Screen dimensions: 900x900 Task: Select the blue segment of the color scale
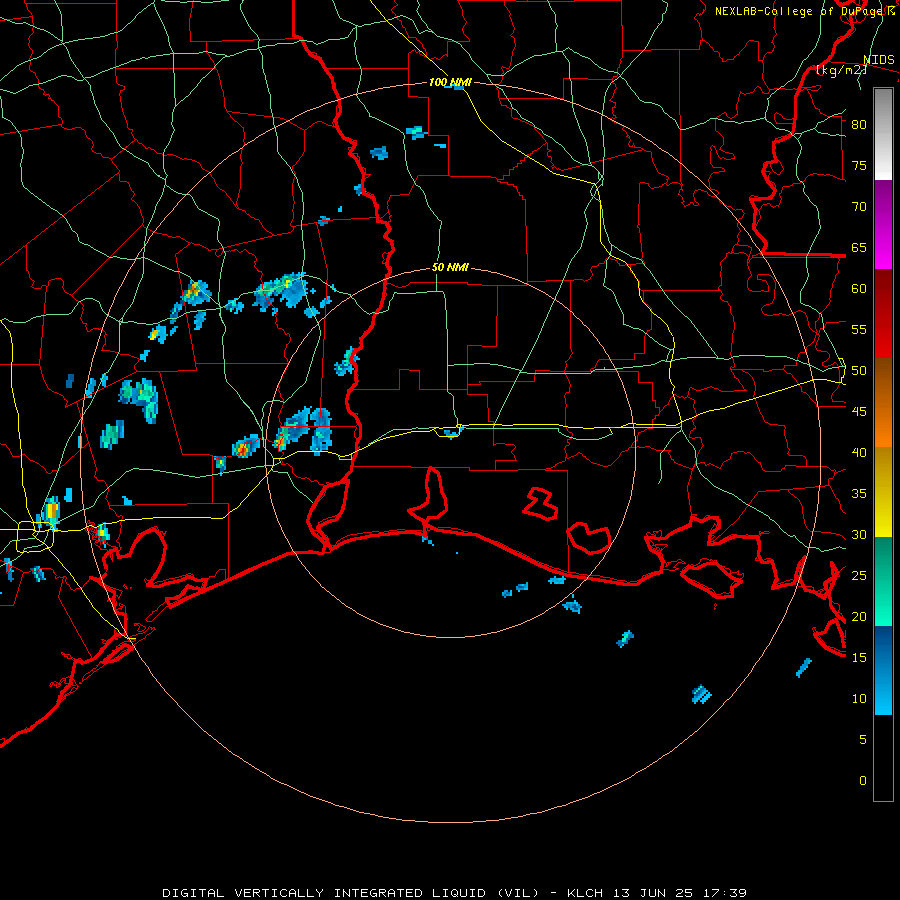click(x=883, y=670)
